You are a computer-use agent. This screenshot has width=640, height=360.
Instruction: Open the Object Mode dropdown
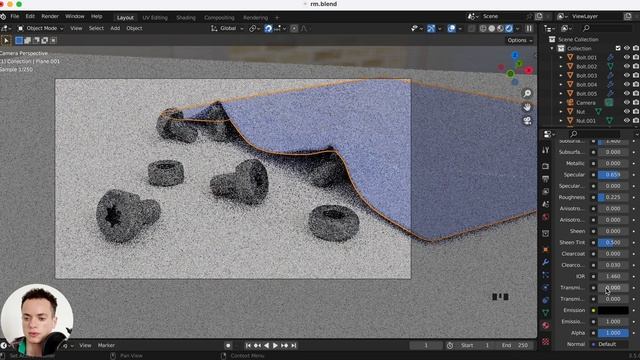pyautogui.click(x=40, y=29)
